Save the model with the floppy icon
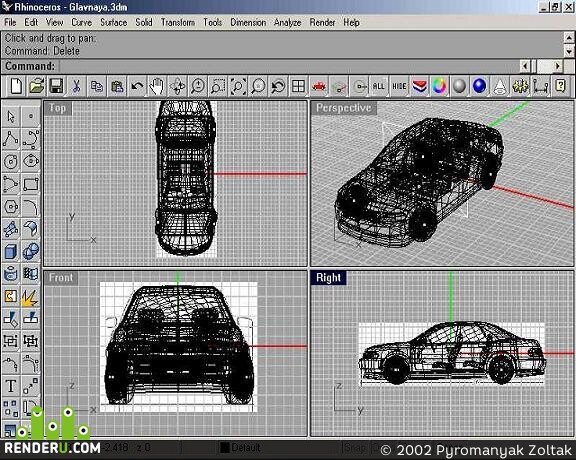This screenshot has width=576, height=460. tap(56, 86)
